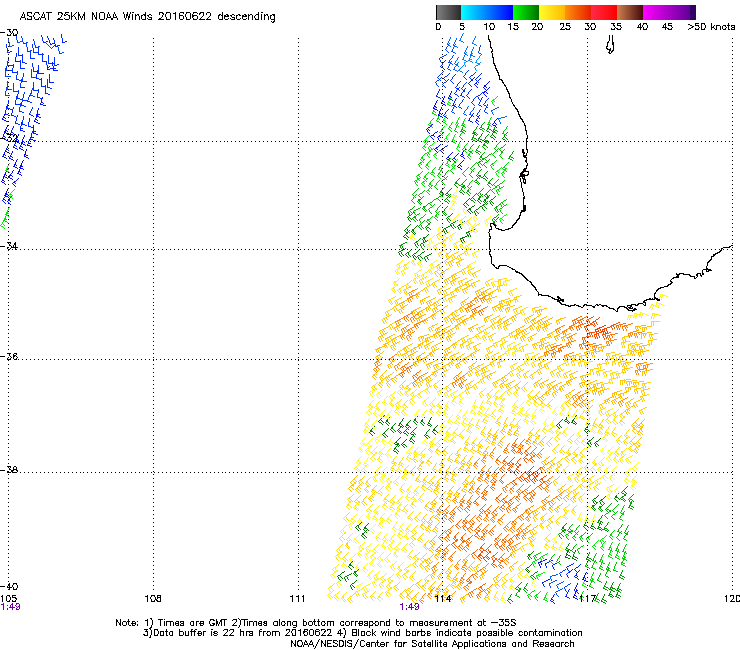Pick the red 30–35 knots legend segment
Viewport: 740px width, 650px height.
604,12
